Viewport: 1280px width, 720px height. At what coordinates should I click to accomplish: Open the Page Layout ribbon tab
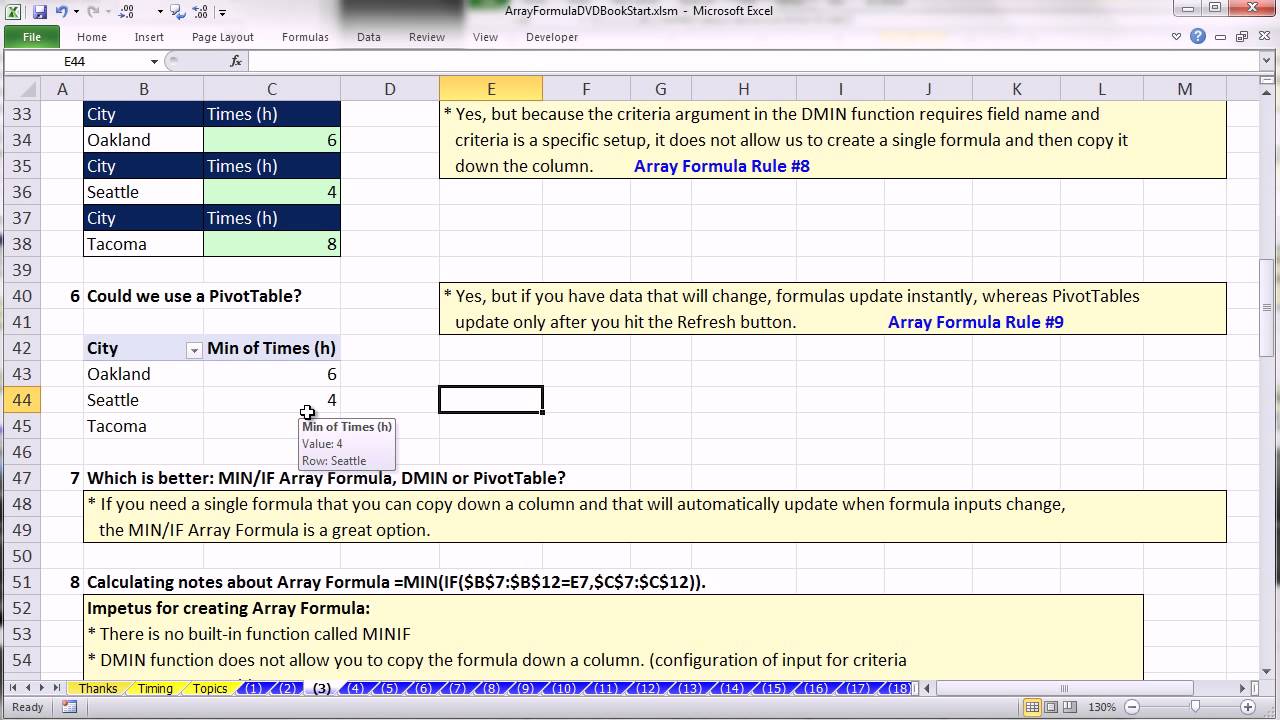tap(223, 37)
